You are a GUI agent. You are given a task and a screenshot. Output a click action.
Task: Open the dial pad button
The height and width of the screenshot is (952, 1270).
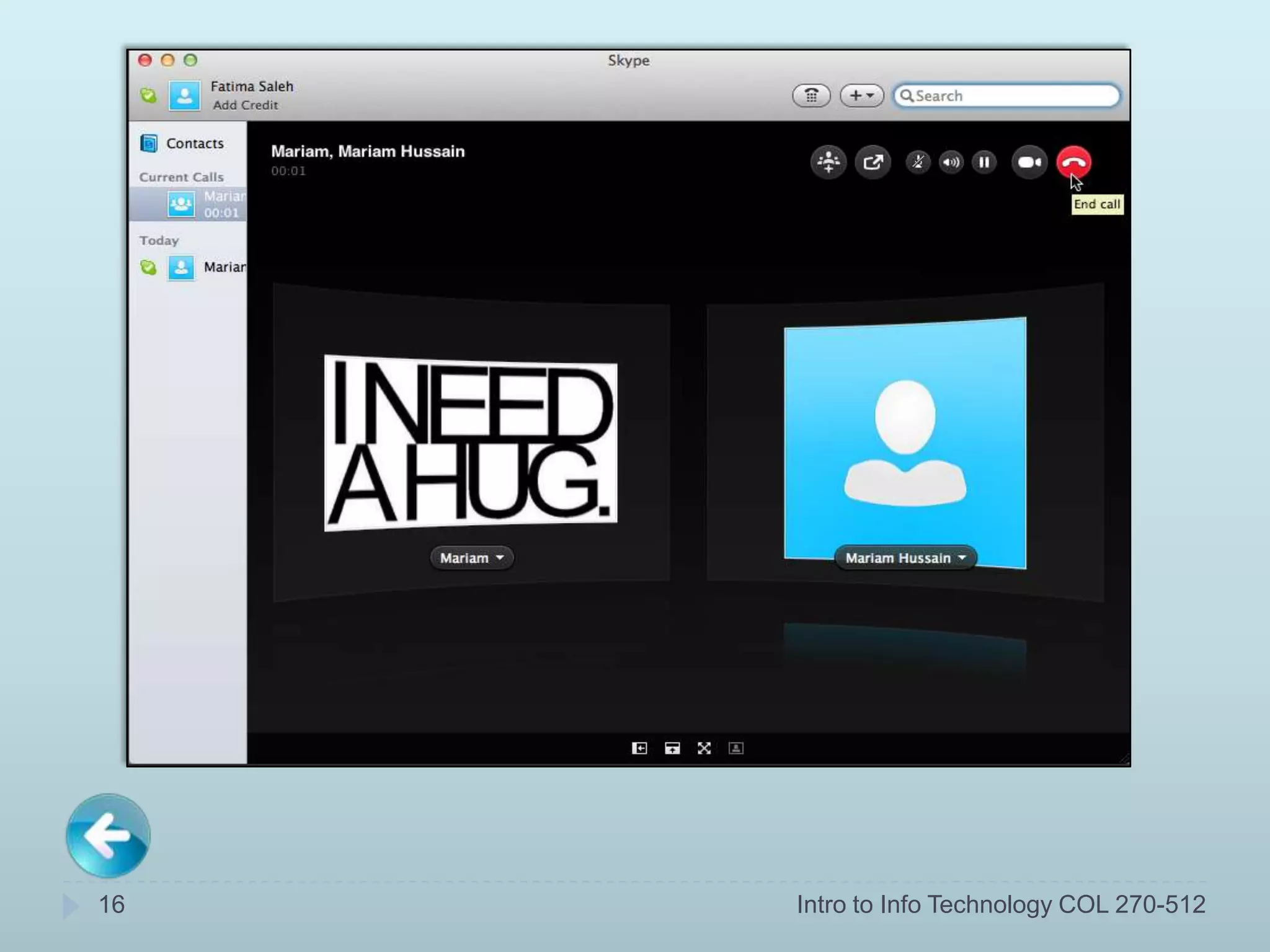pos(811,95)
